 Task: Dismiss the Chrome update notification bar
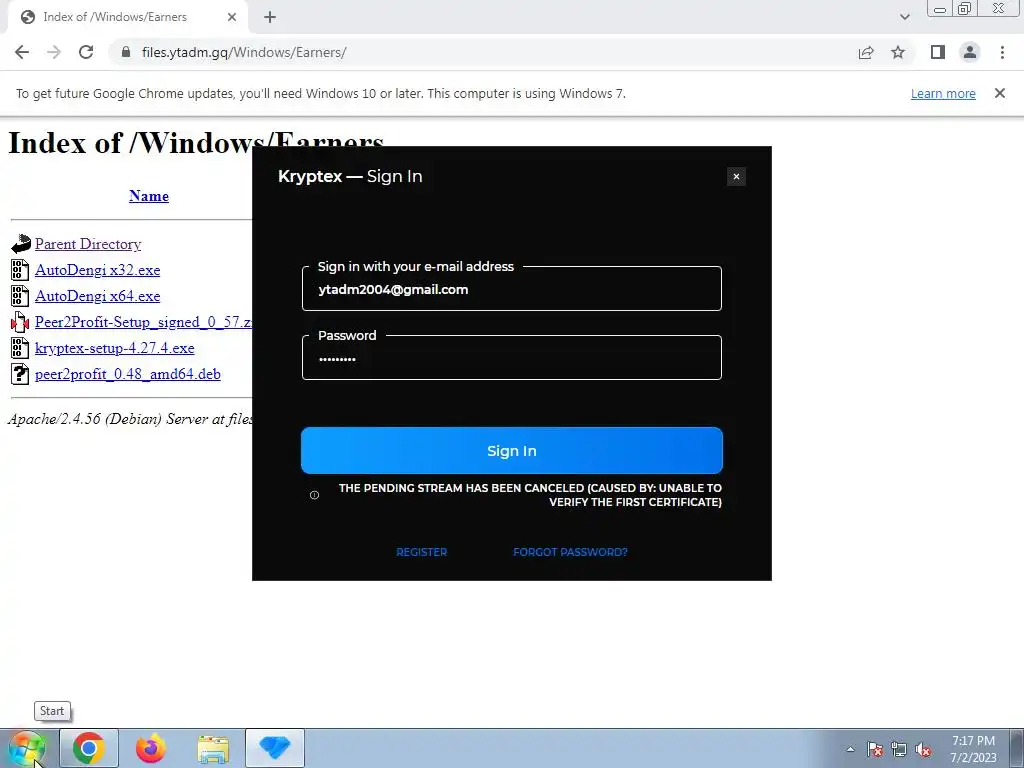tap(1000, 93)
